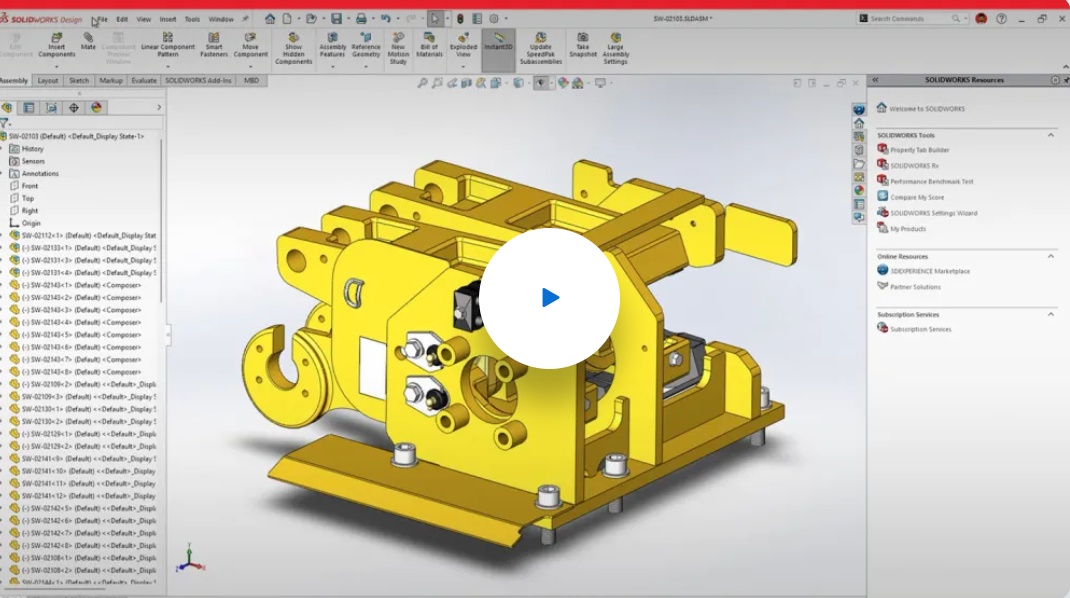Open Large Assembly Settings
The image size is (1070, 598).
pos(616,48)
